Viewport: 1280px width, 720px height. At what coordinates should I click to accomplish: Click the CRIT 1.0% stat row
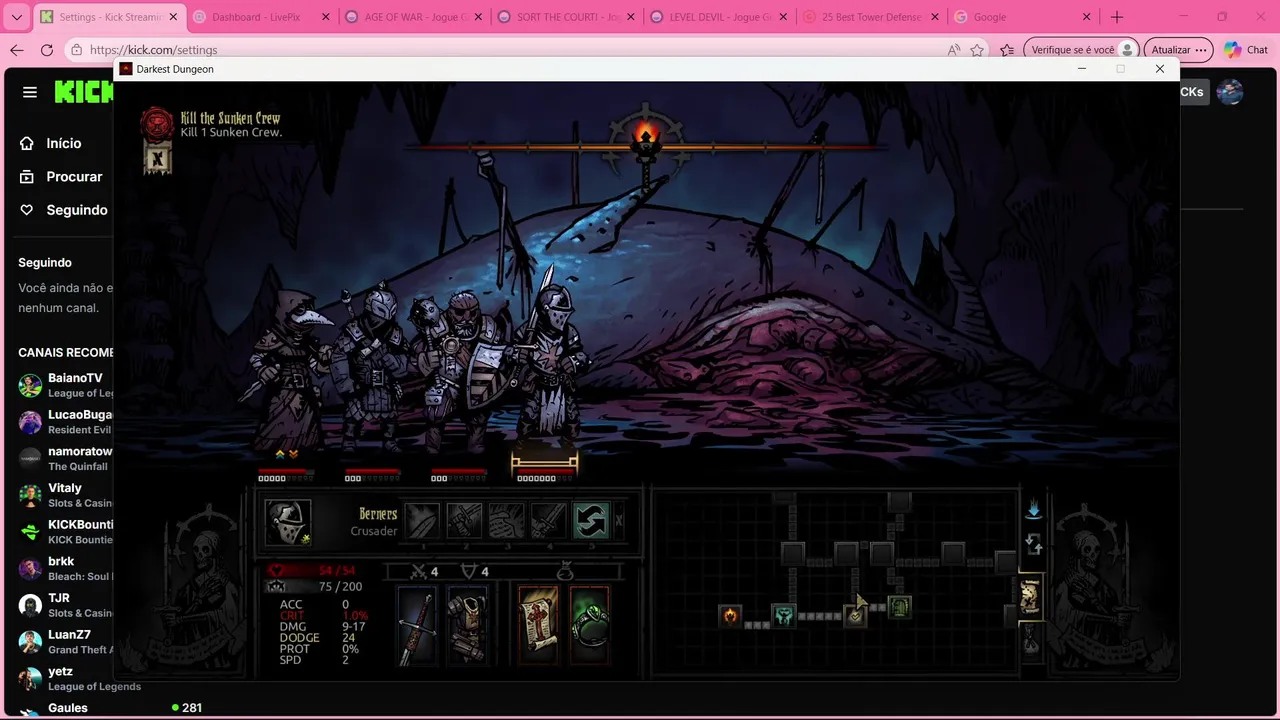click(323, 616)
